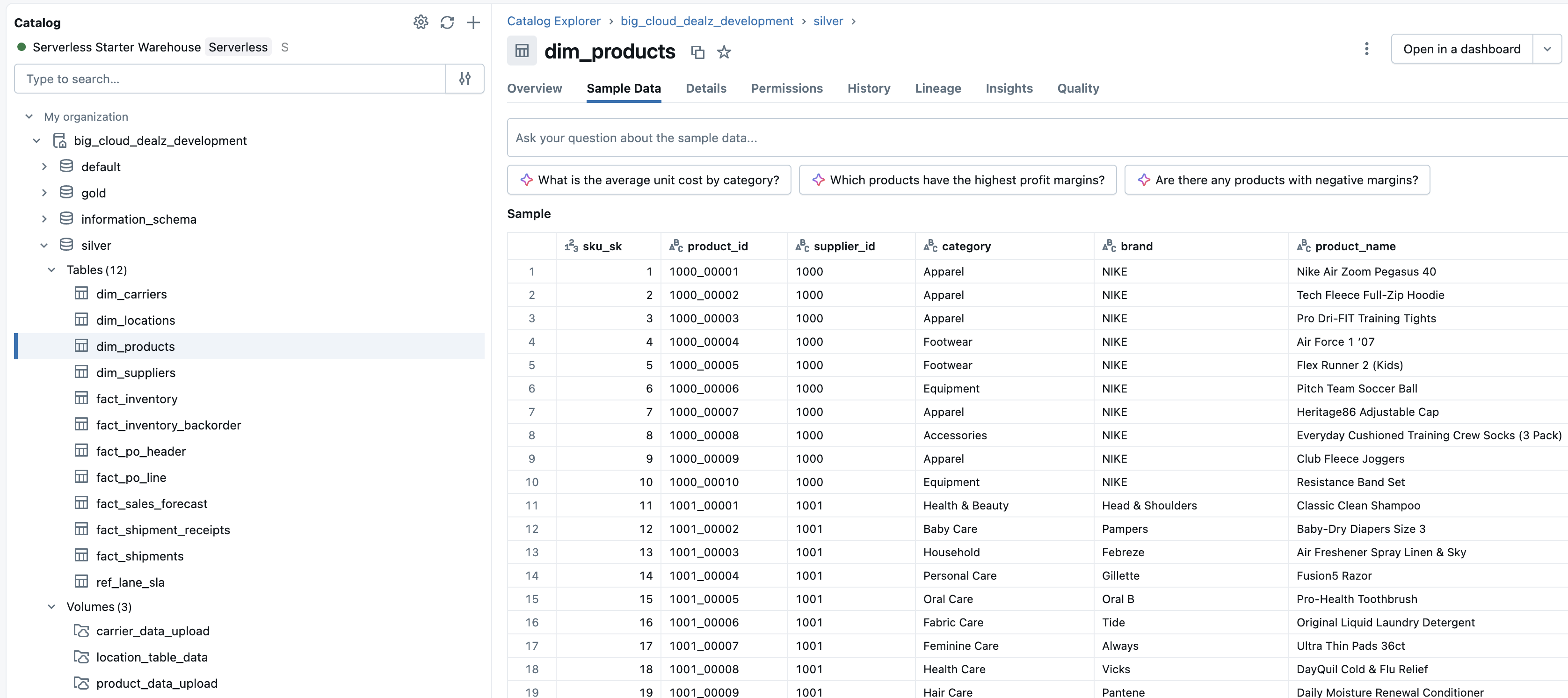Expand the gold schema

pyautogui.click(x=44, y=193)
